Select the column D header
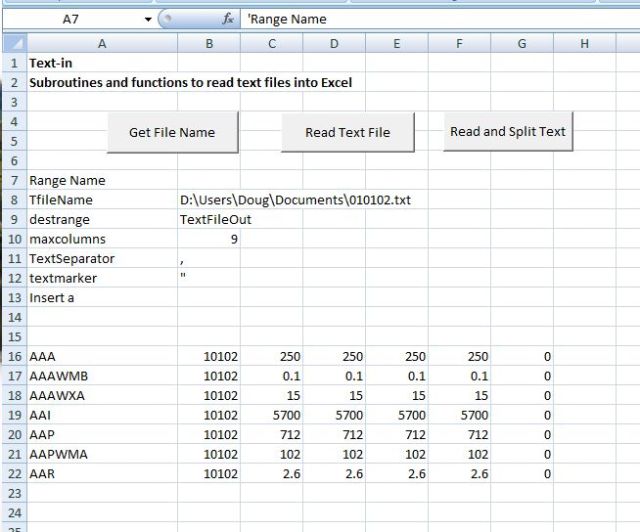Image resolution: width=640 pixels, height=532 pixels. click(334, 43)
